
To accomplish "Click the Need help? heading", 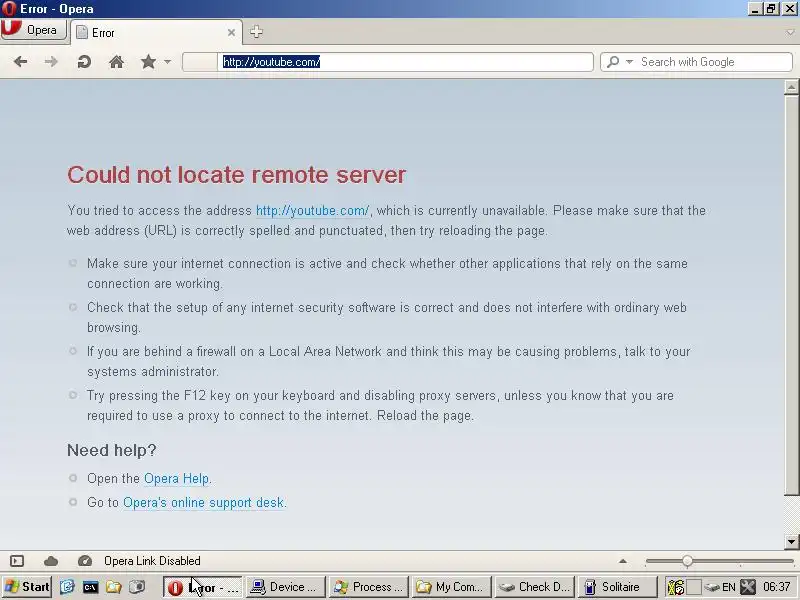I will click(112, 451).
